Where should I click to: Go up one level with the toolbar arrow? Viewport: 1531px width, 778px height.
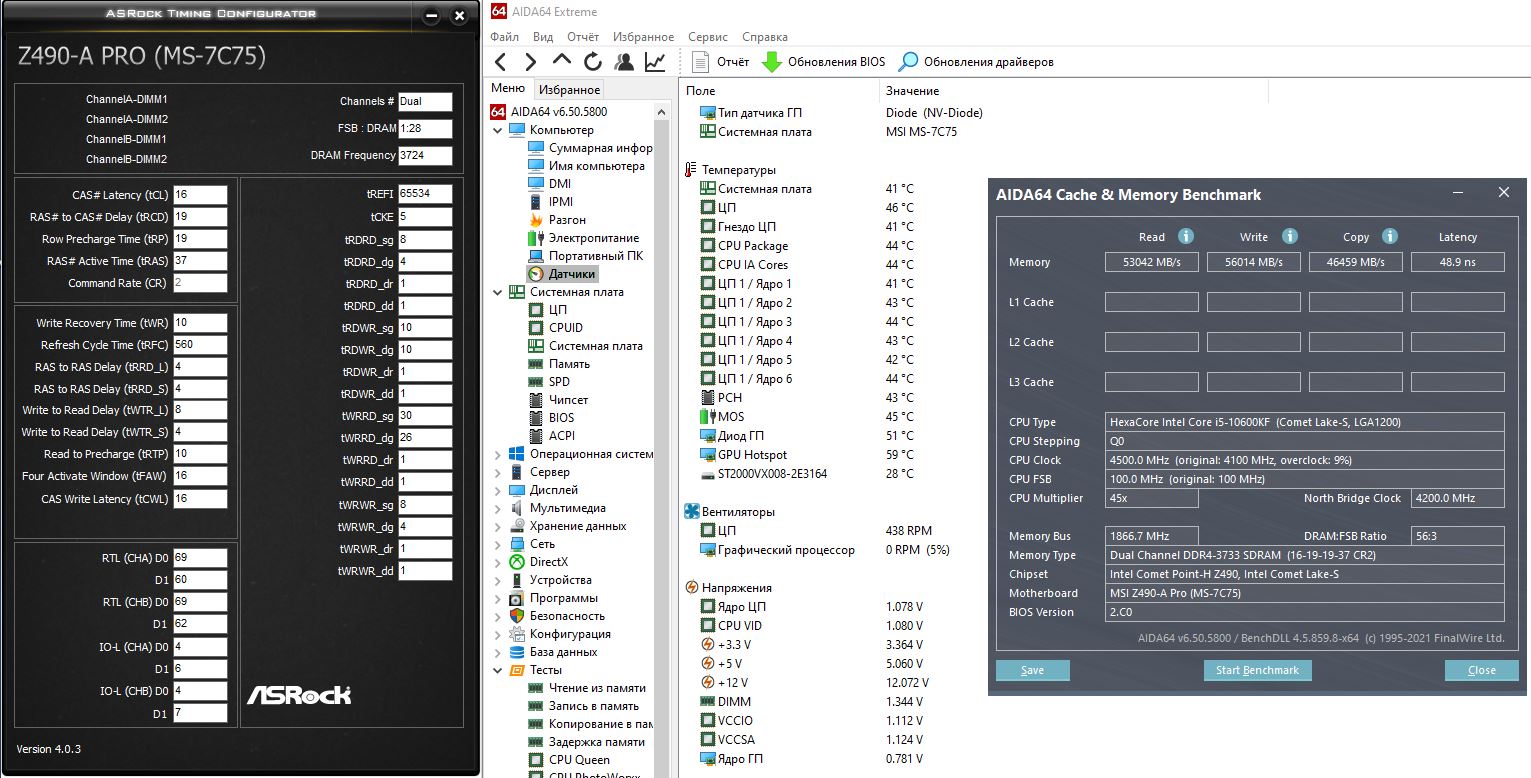pos(562,60)
